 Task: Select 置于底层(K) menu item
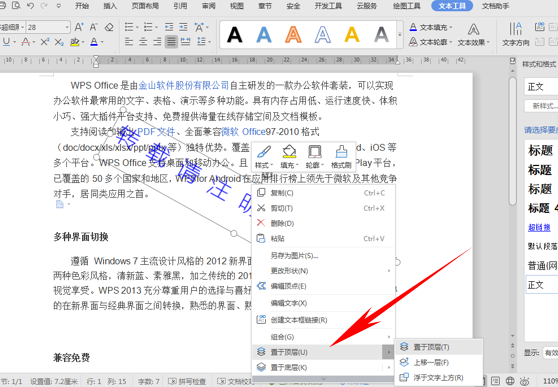pyautogui.click(x=323, y=367)
